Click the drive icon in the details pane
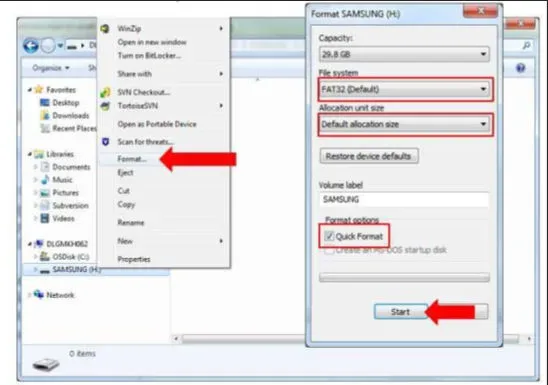Screen dimensions: 548x385 coord(46,364)
